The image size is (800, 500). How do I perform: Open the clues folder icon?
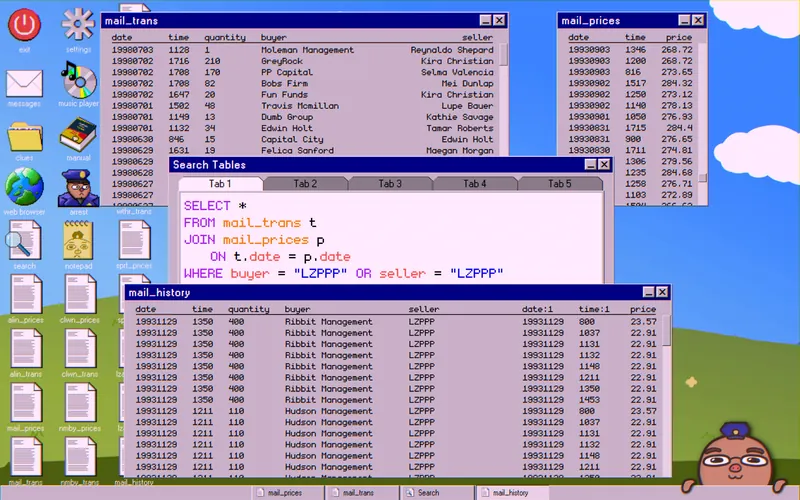[24, 136]
